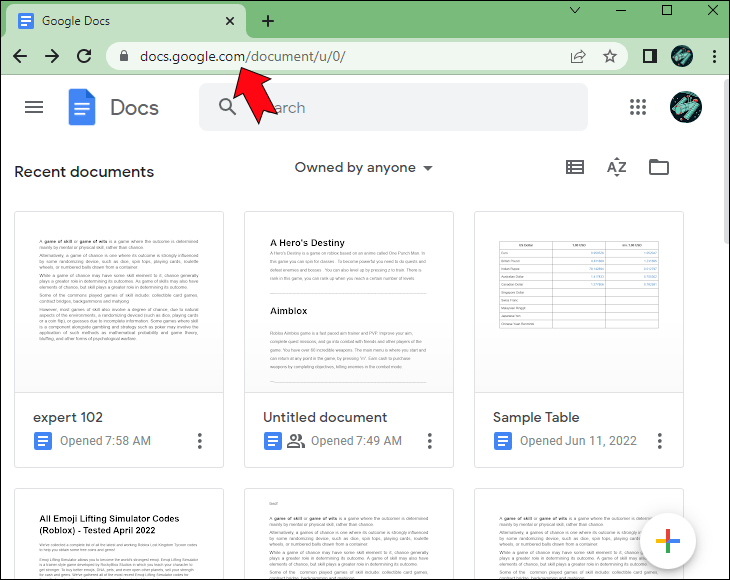730x580 pixels.
Task: Open more options for Sample Table
Action: 660,441
